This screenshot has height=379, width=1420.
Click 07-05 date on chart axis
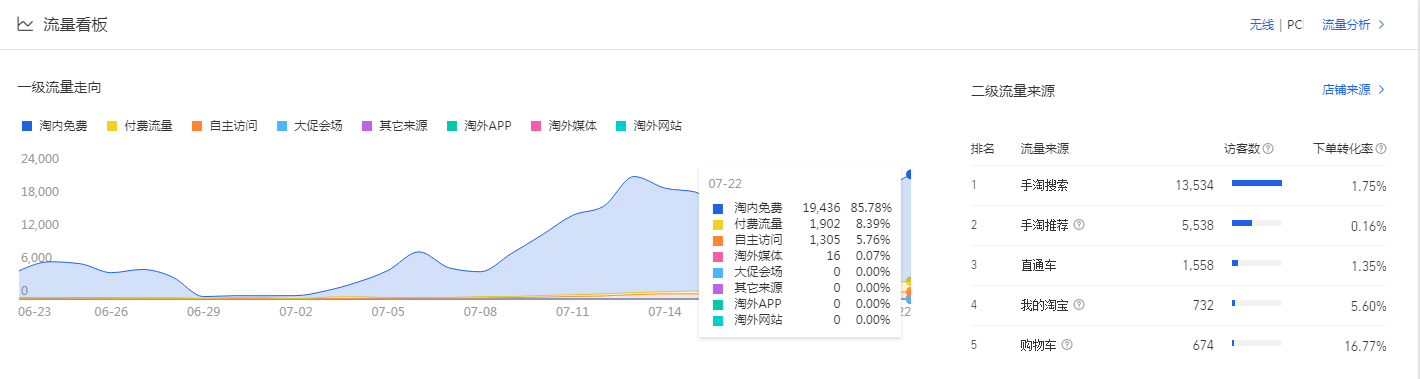[388, 312]
